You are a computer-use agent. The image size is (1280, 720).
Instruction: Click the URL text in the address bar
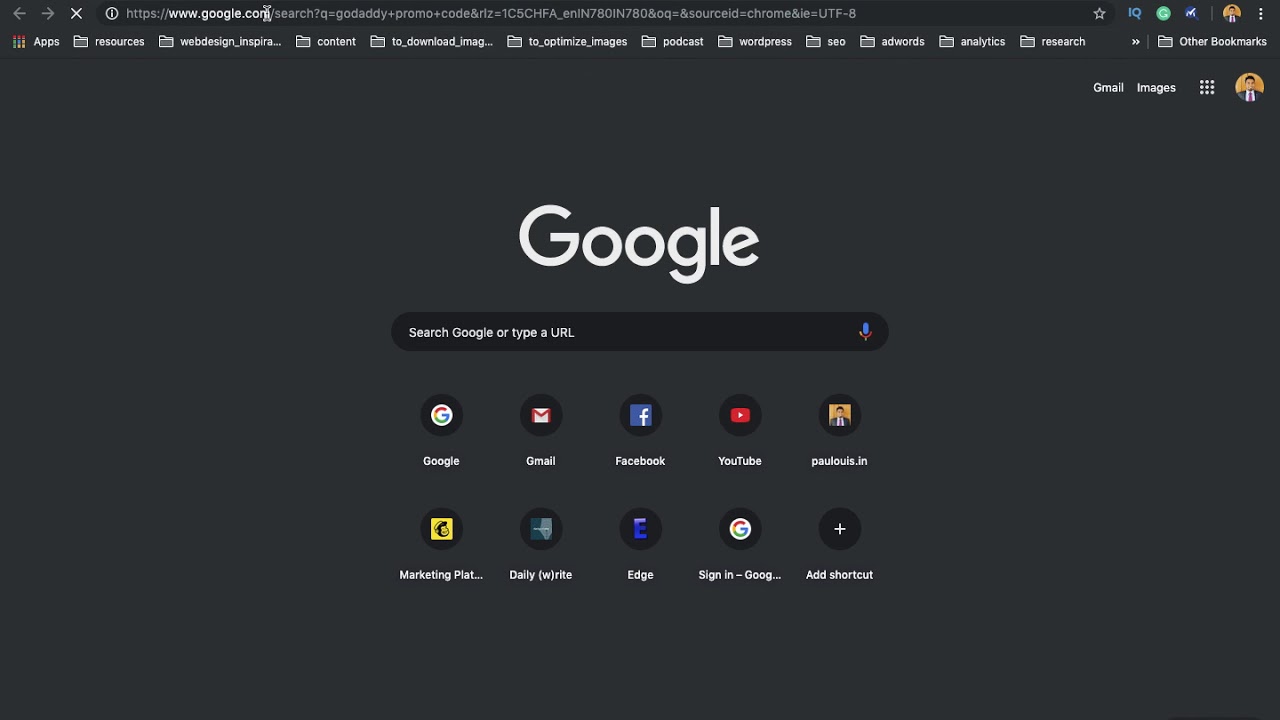click(491, 13)
